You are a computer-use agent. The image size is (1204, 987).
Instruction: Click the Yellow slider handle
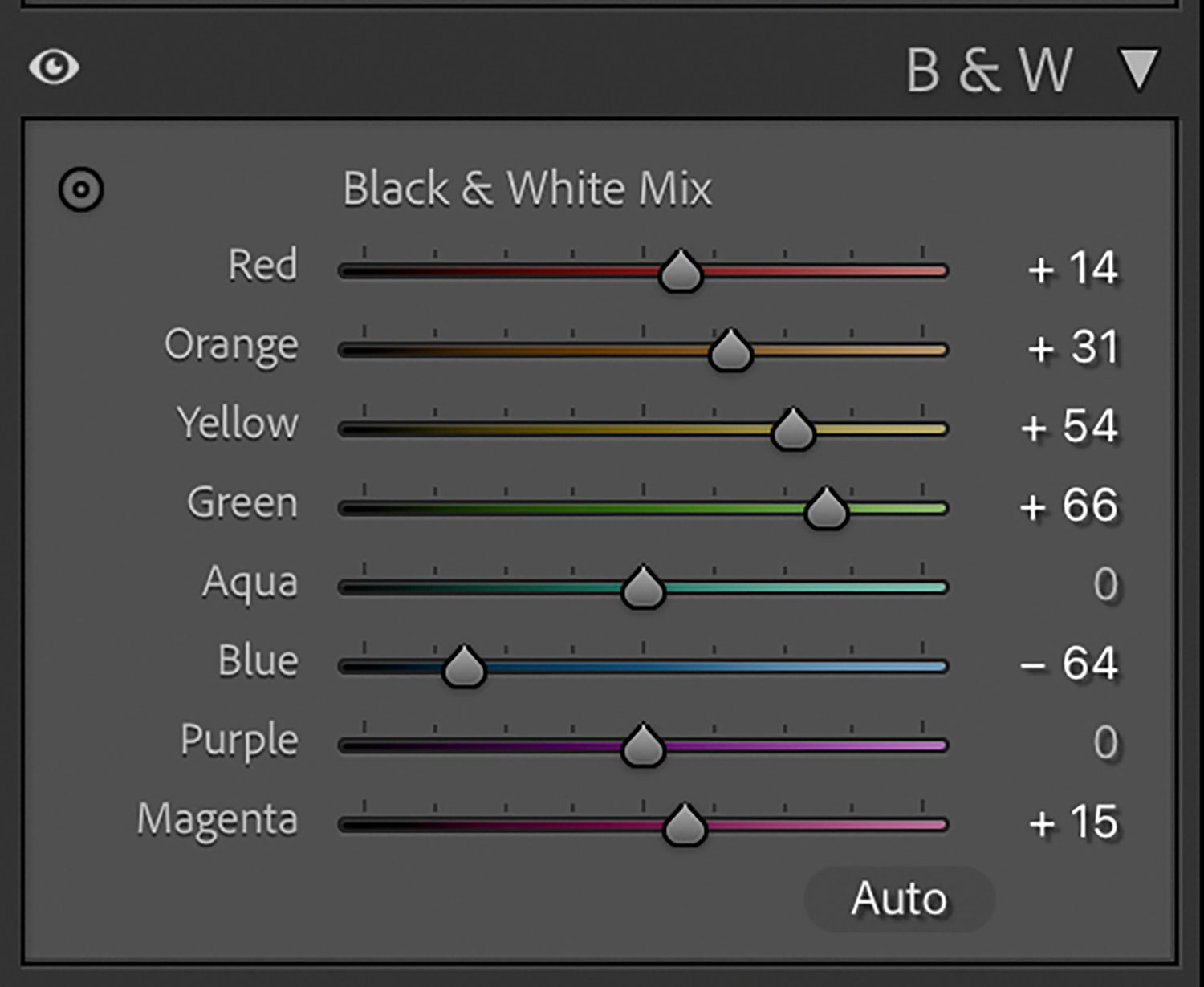point(793,430)
